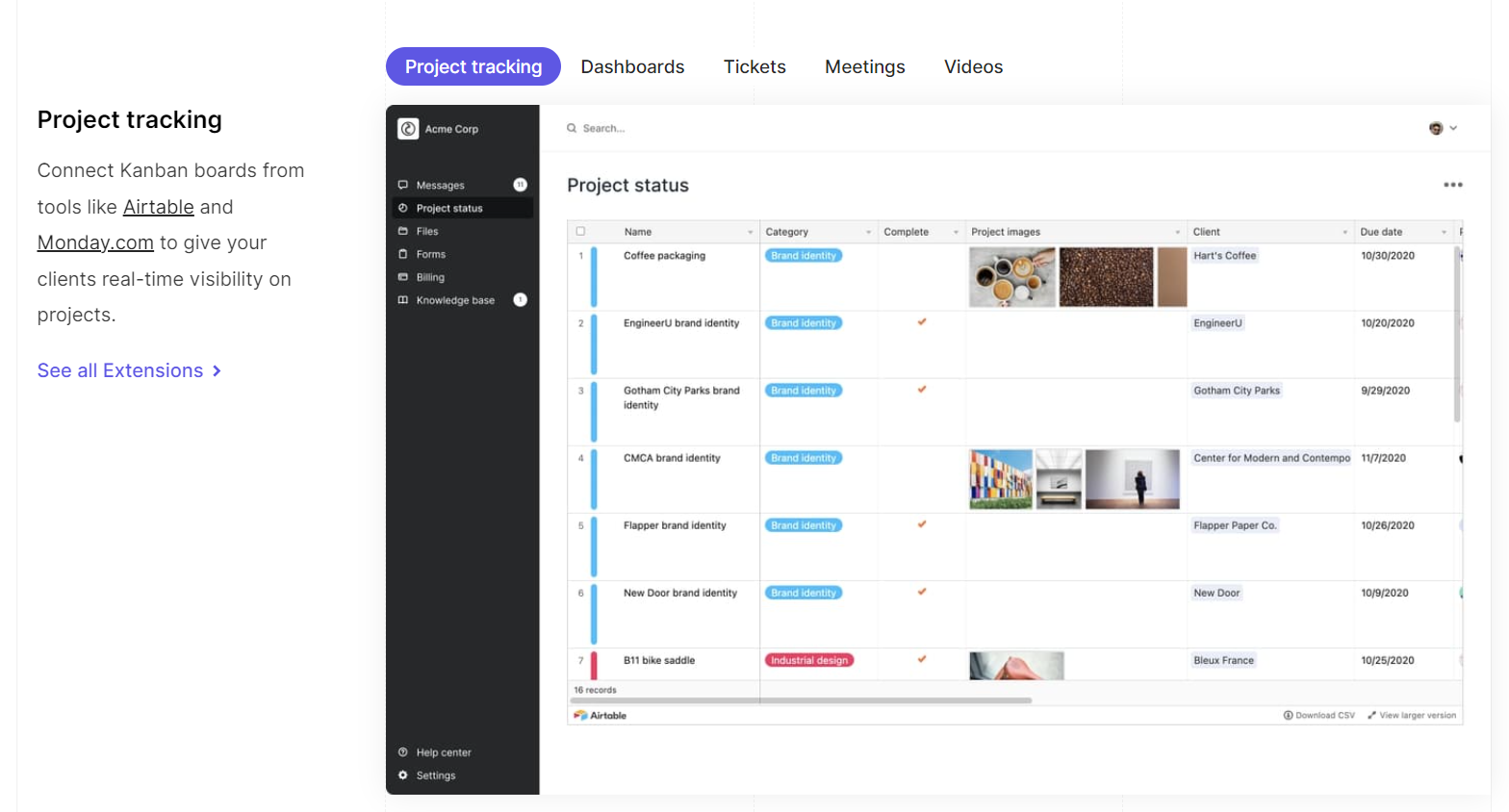This screenshot has width=1509, height=812.
Task: Expand the Category column dropdown arrow
Action: [x=868, y=232]
